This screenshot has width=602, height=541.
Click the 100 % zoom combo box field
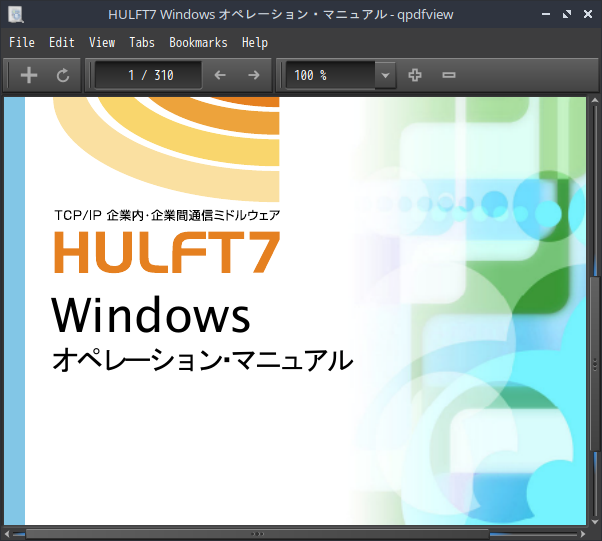pos(331,75)
